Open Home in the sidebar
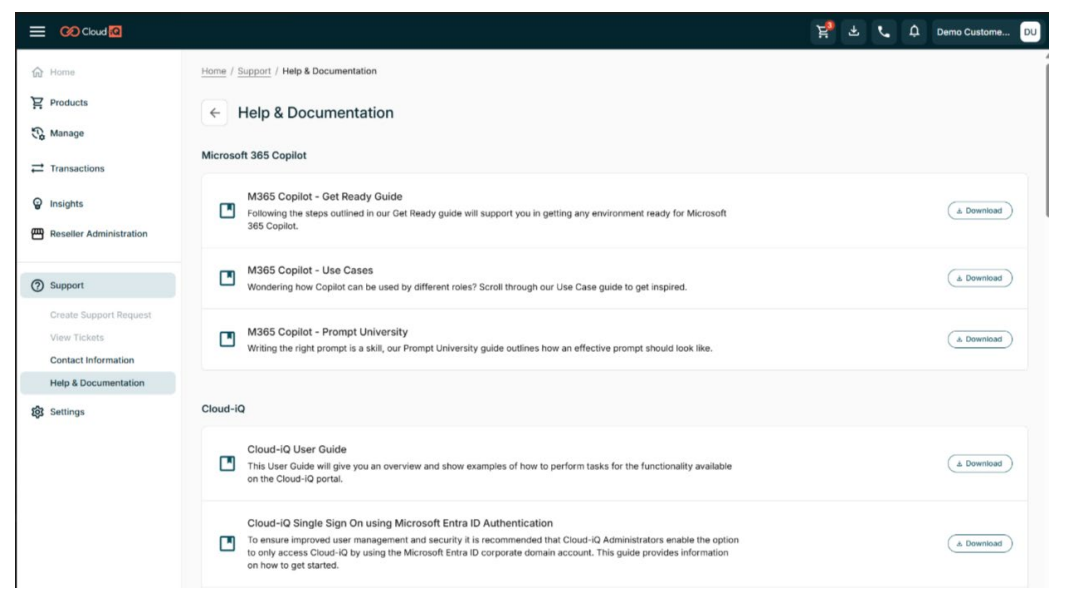This screenshot has width=1065, height=607. click(62, 72)
